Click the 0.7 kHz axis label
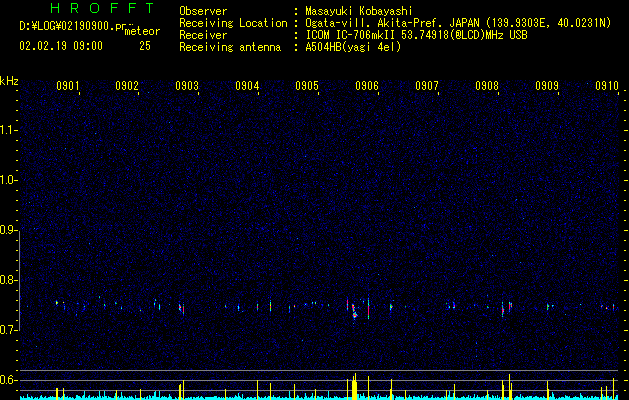The height and width of the screenshot is (400, 629). [x=7, y=330]
